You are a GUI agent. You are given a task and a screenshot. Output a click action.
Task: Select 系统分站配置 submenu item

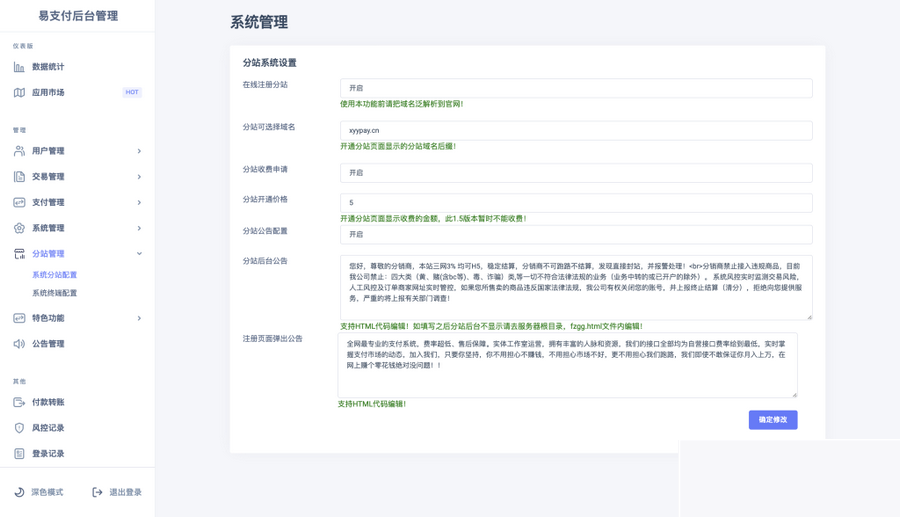coord(54,275)
